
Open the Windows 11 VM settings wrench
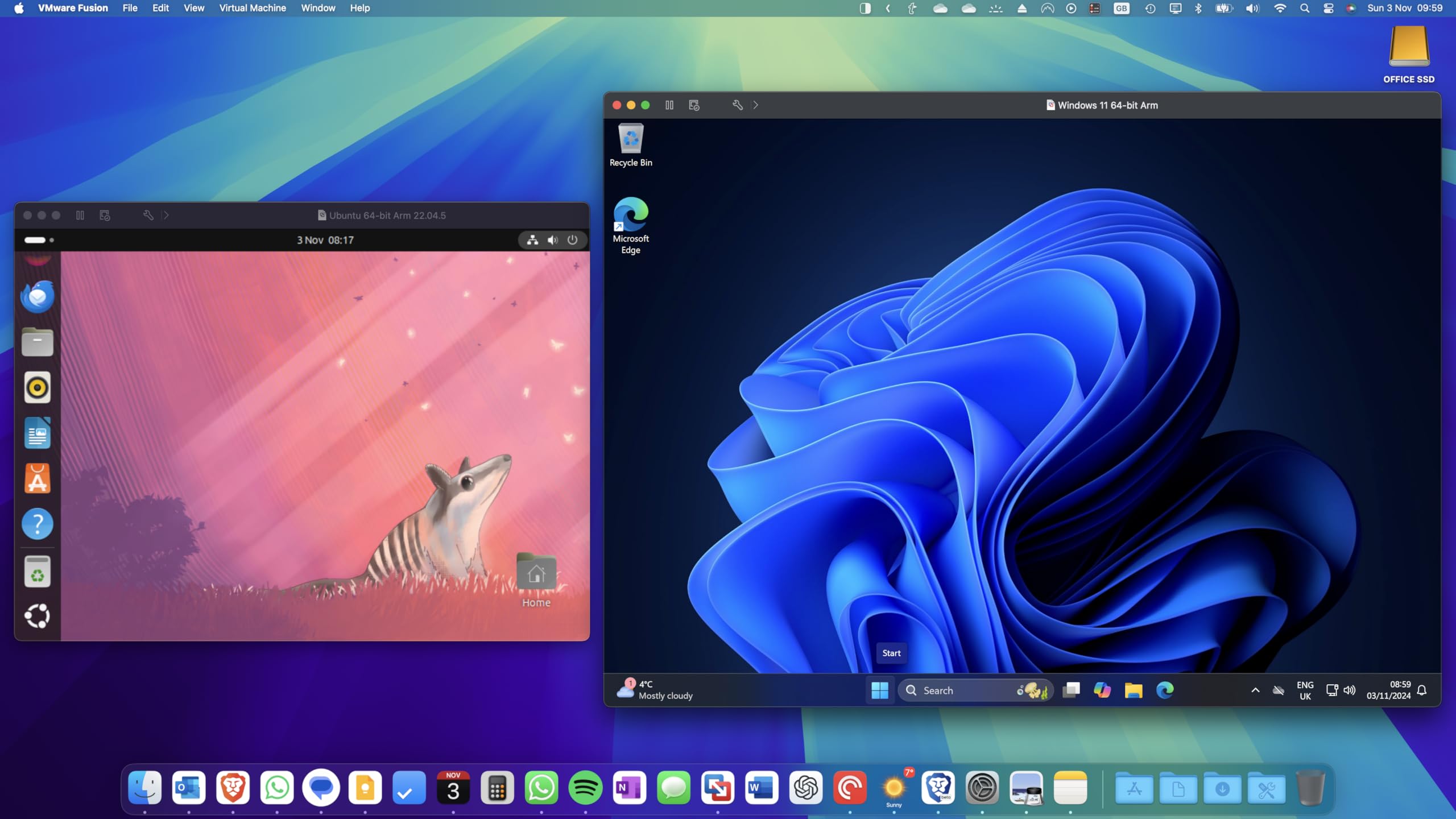coord(737,105)
